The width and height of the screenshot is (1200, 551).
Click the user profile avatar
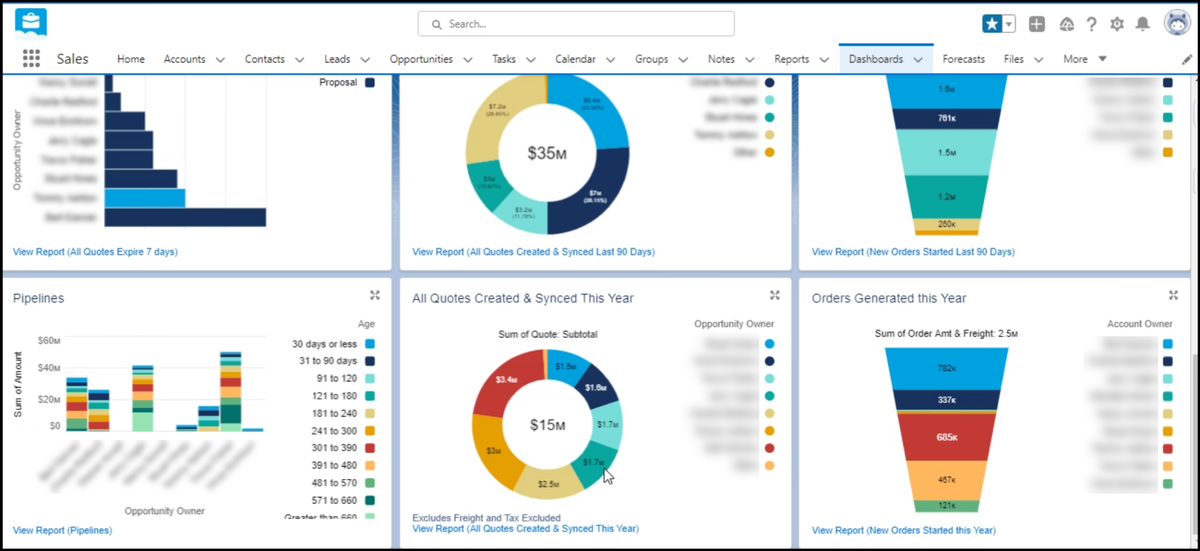[1176, 23]
